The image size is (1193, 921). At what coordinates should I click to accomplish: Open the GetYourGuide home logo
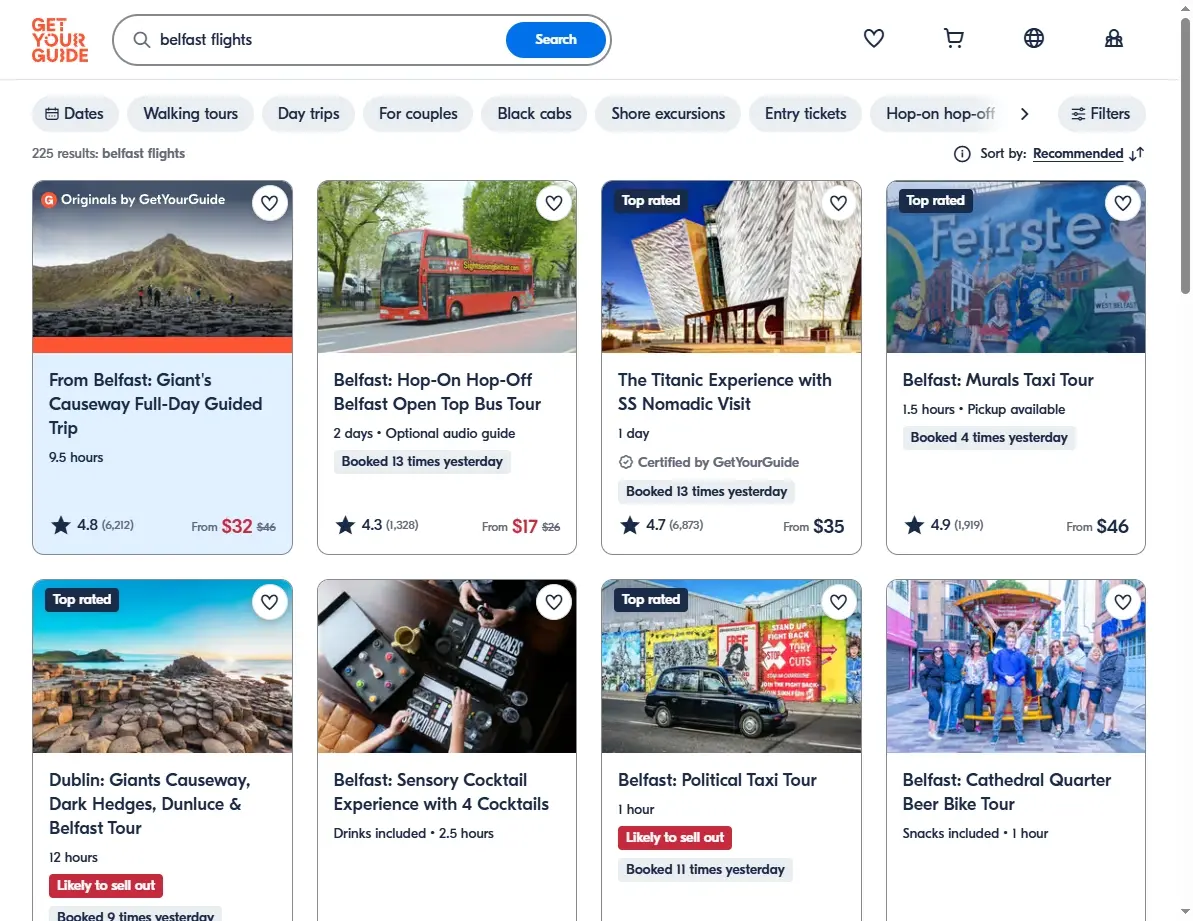(x=60, y=40)
